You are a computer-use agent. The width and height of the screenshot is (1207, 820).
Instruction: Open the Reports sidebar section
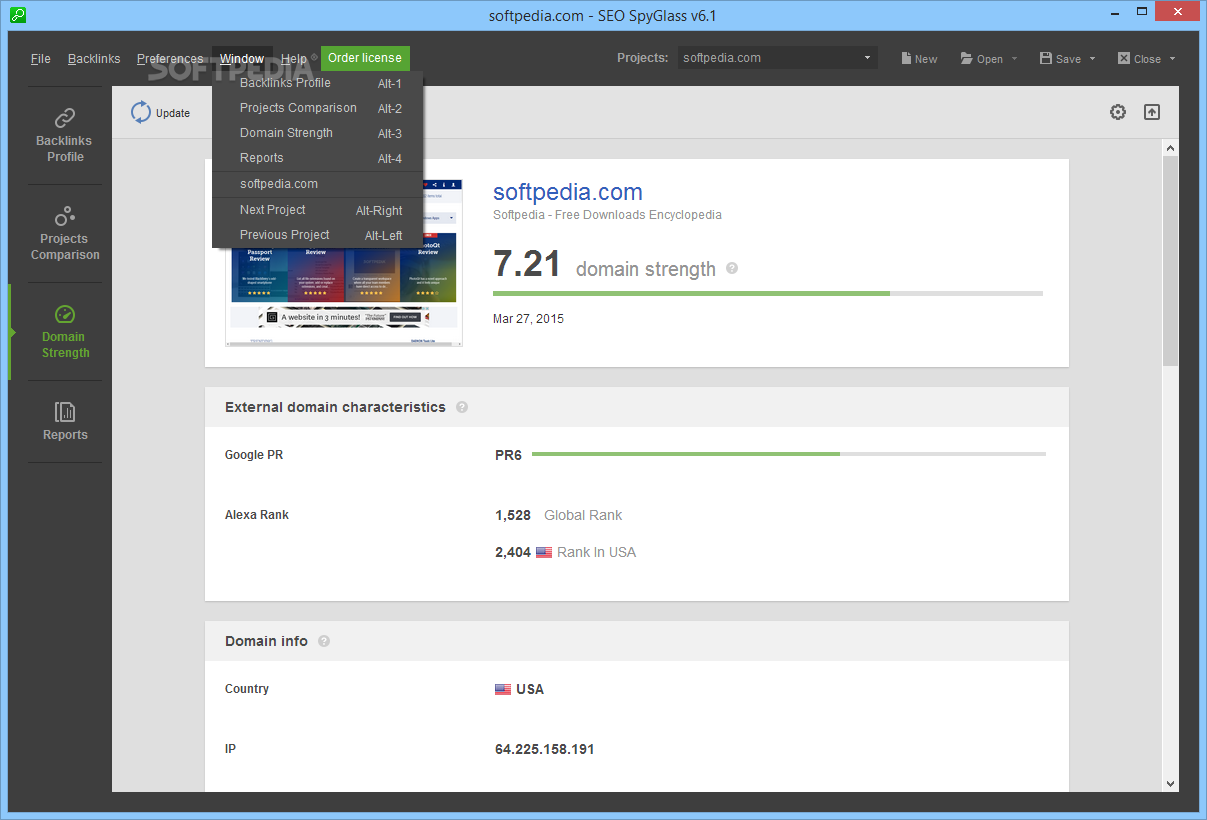(x=65, y=421)
